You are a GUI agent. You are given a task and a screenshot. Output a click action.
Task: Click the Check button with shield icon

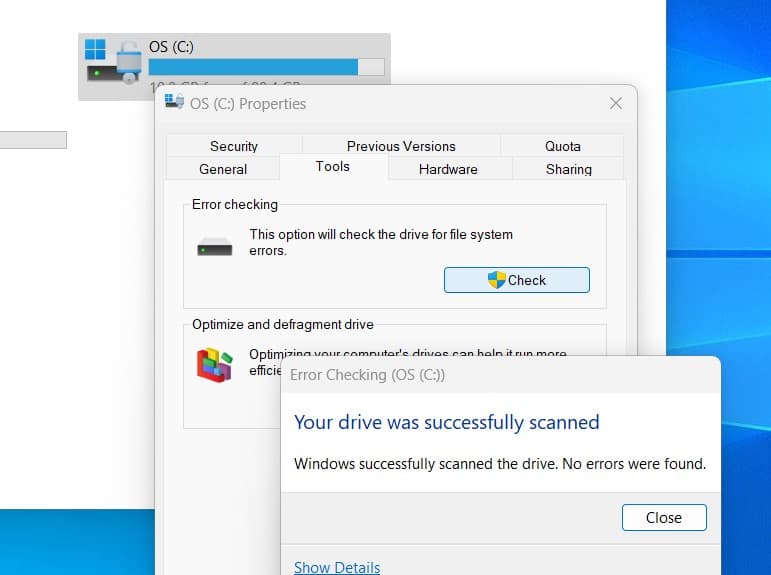click(x=516, y=280)
